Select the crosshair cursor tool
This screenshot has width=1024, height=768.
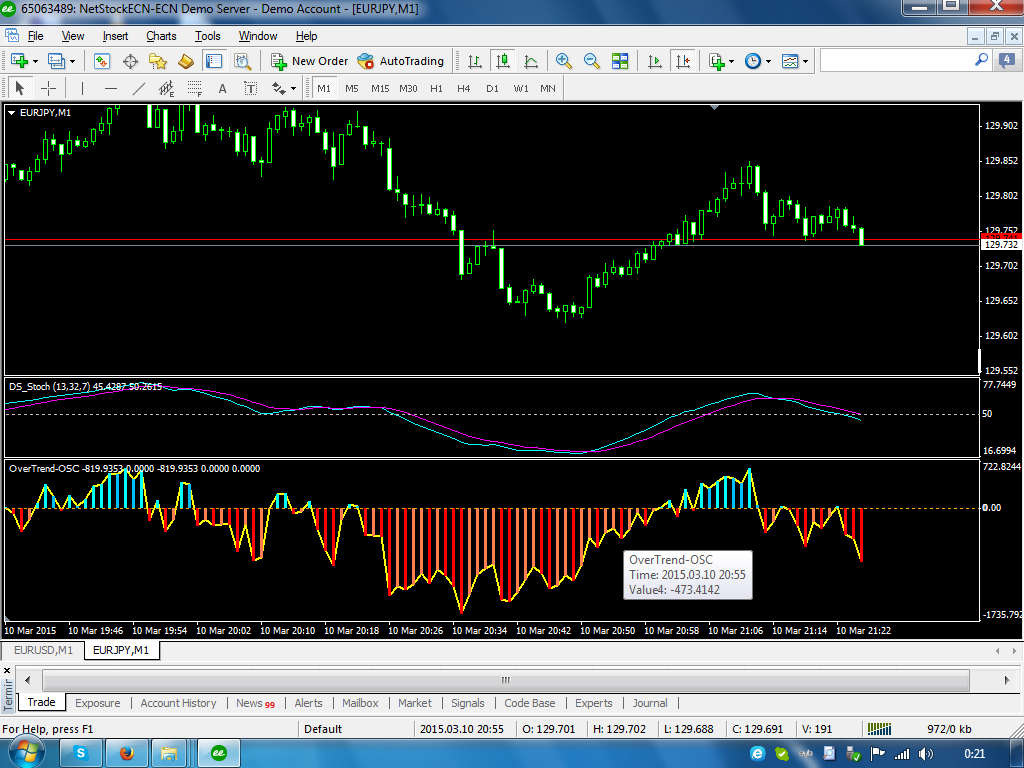[x=47, y=88]
